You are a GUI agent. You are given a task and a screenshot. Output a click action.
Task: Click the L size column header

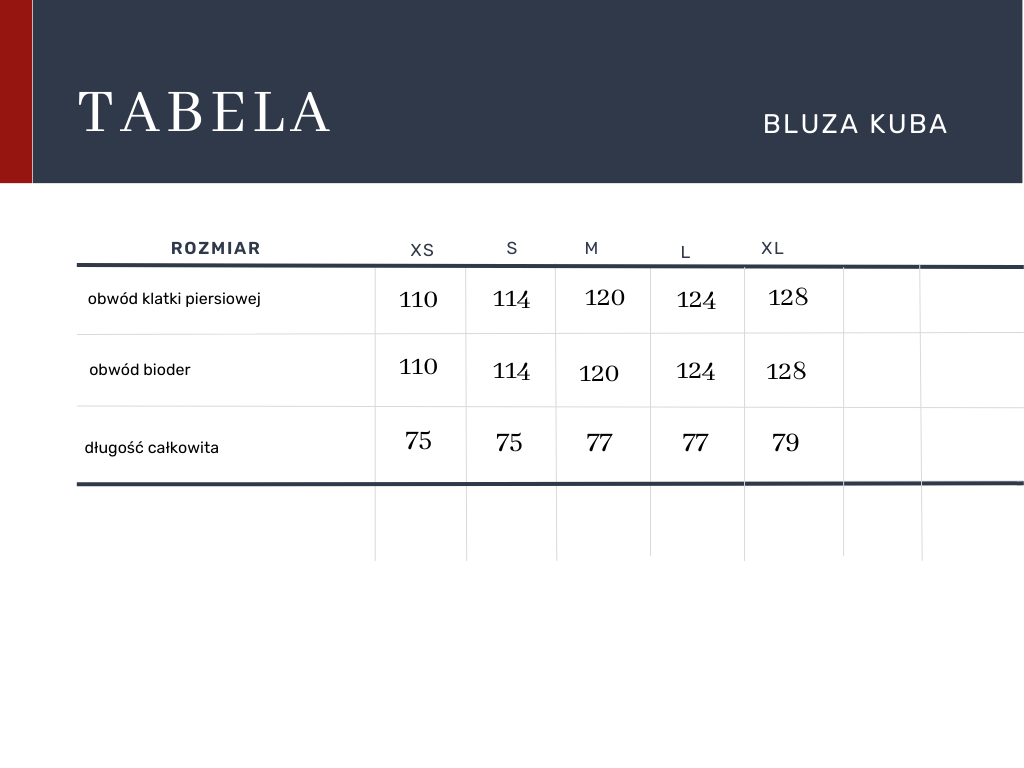pos(685,252)
